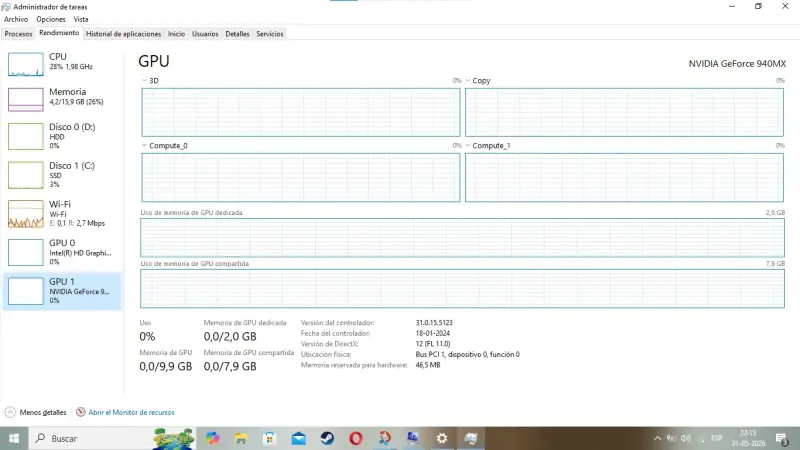Image resolution: width=800 pixels, height=450 pixels.
Task: Select Disco 0 (D:) HDD entry
Action: (62, 136)
